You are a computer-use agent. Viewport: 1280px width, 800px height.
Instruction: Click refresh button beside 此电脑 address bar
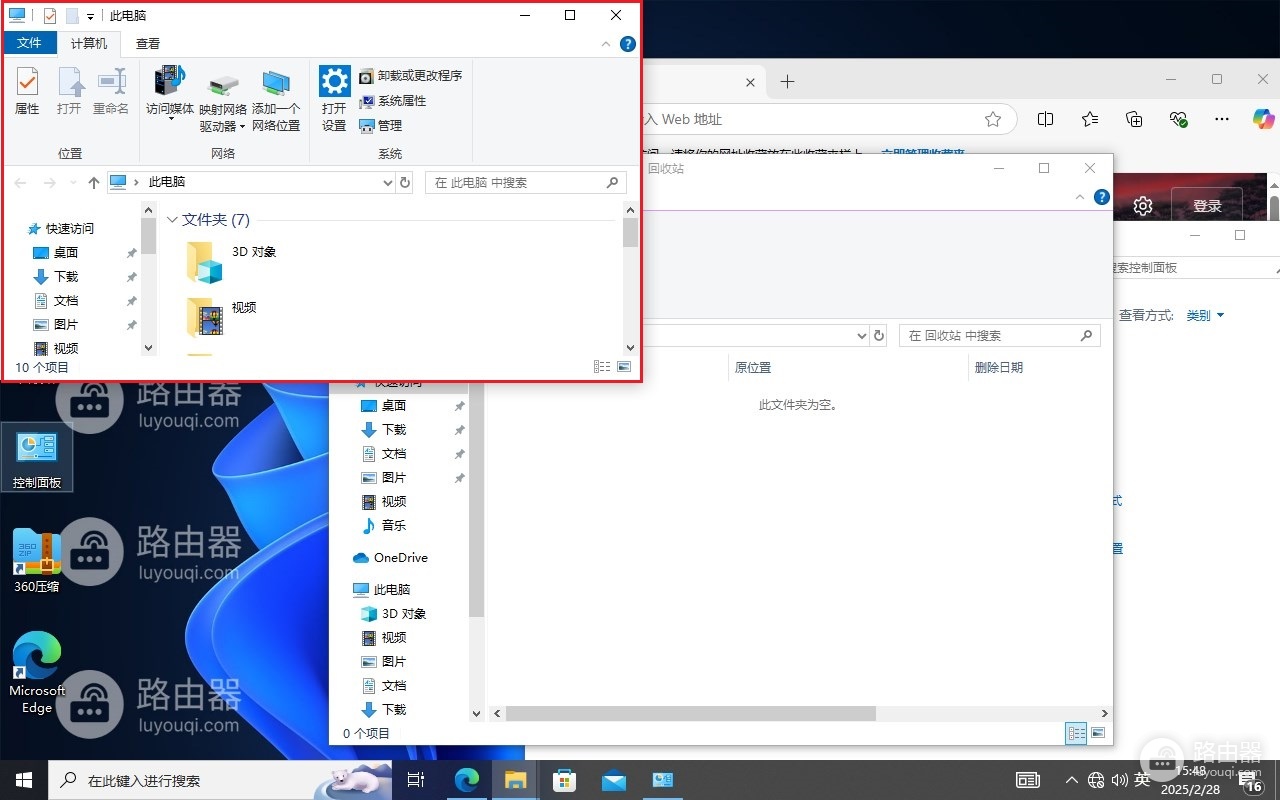pos(405,183)
